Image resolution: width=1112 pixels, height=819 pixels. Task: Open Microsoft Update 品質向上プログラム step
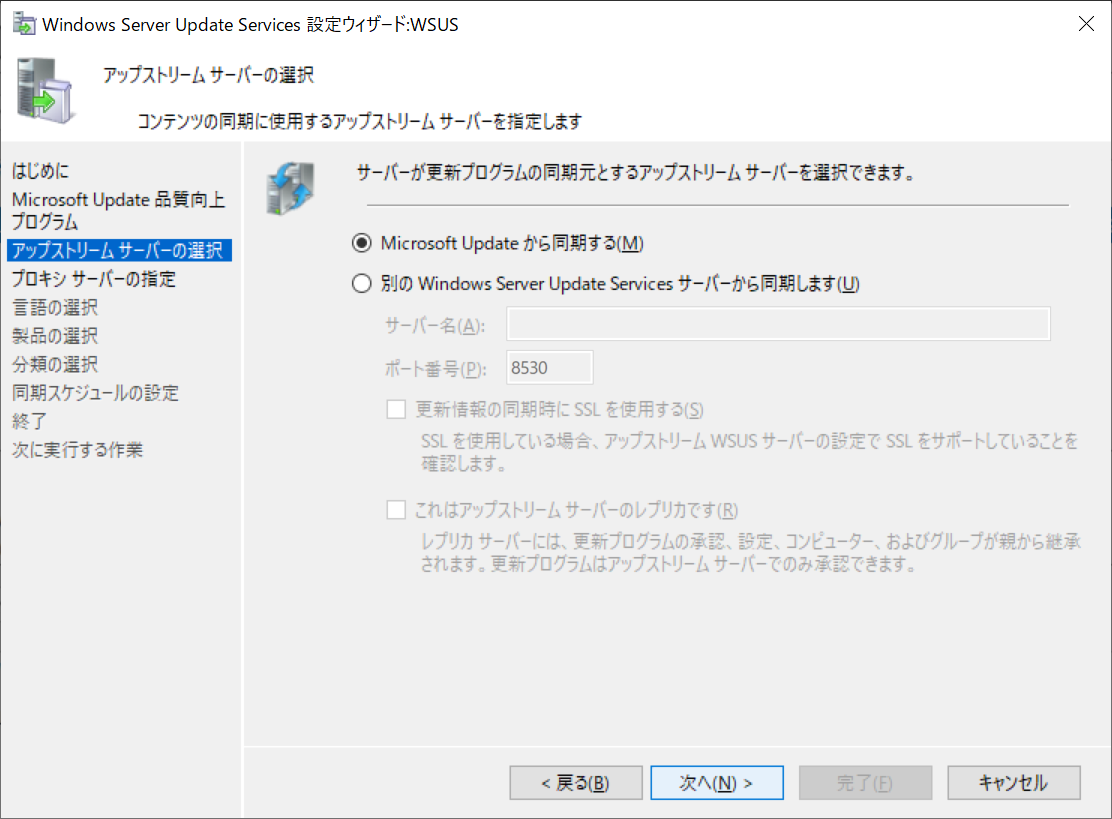coord(118,211)
